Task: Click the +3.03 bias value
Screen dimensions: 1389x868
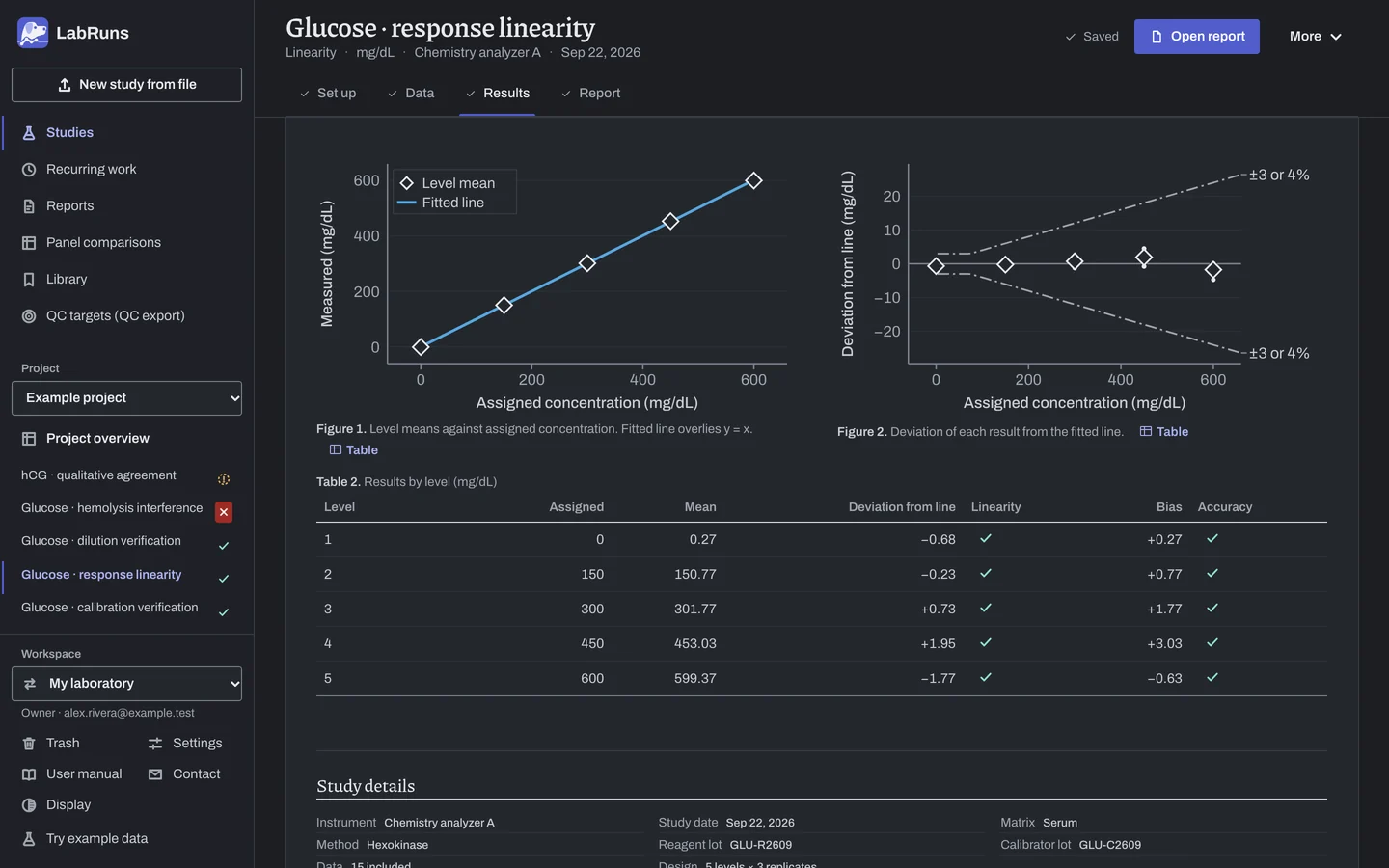Action: (1164, 644)
